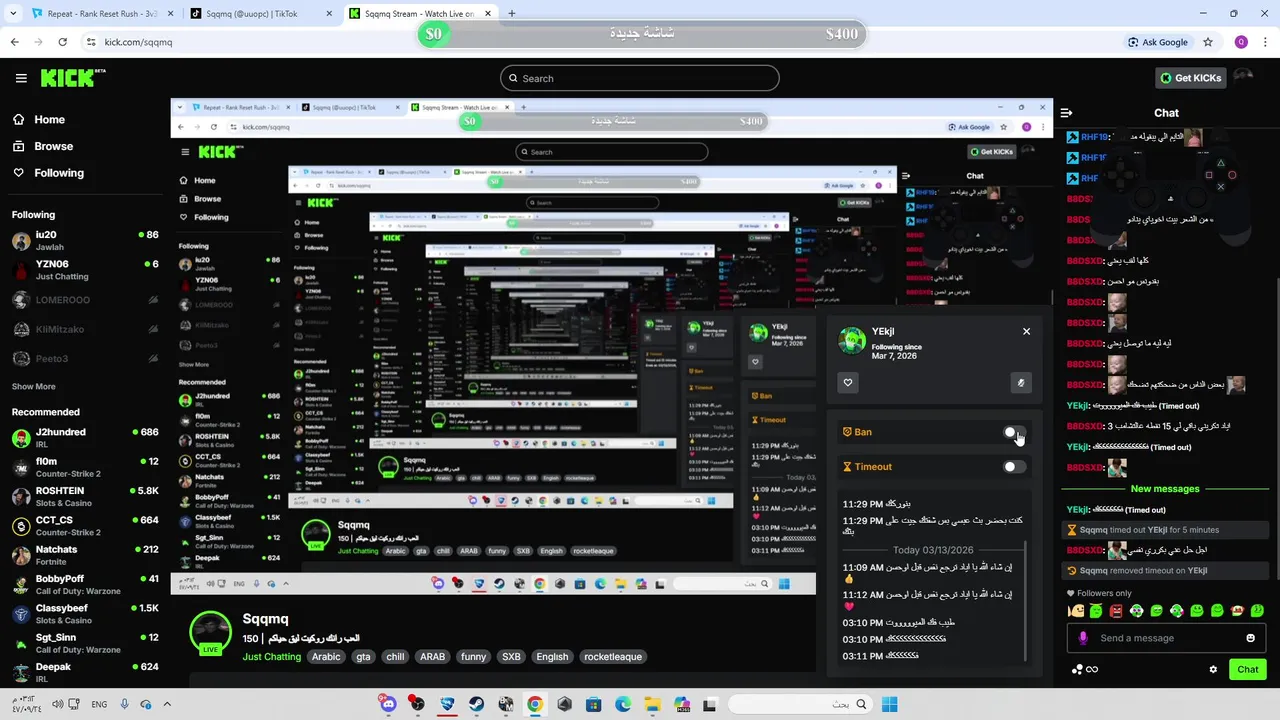
Task: Expand Show More under Following
Action: pos(34,386)
